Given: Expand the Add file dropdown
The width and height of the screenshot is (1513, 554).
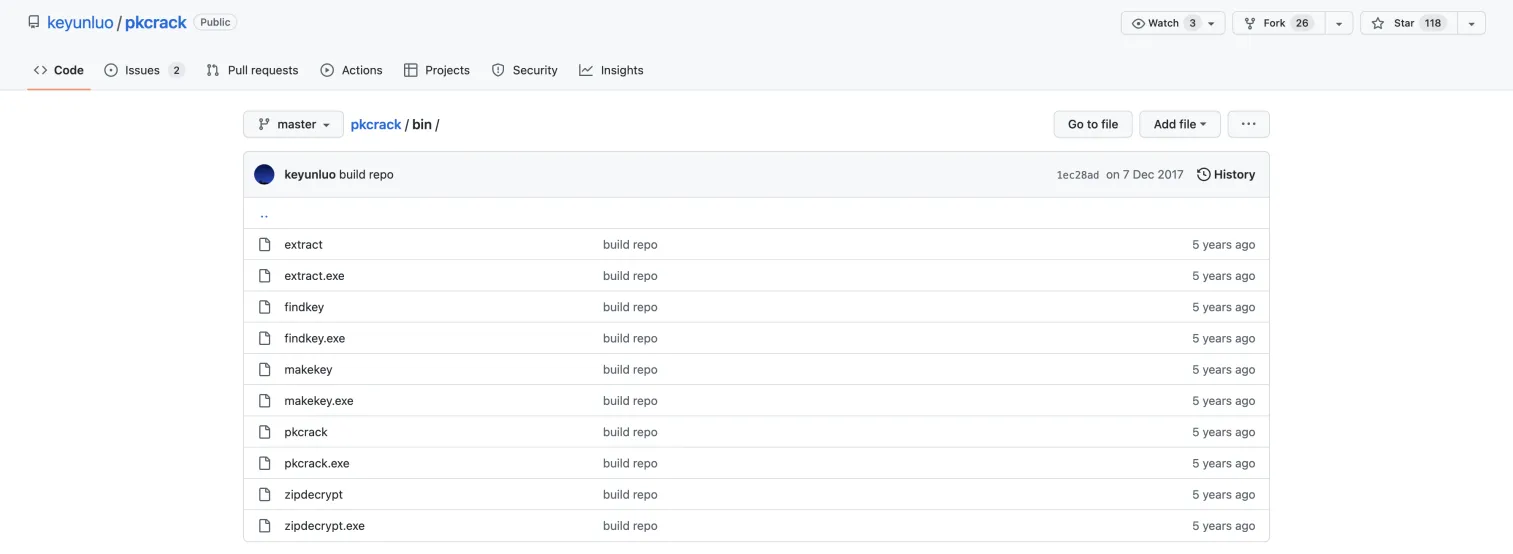Looking at the screenshot, I should pos(1180,124).
